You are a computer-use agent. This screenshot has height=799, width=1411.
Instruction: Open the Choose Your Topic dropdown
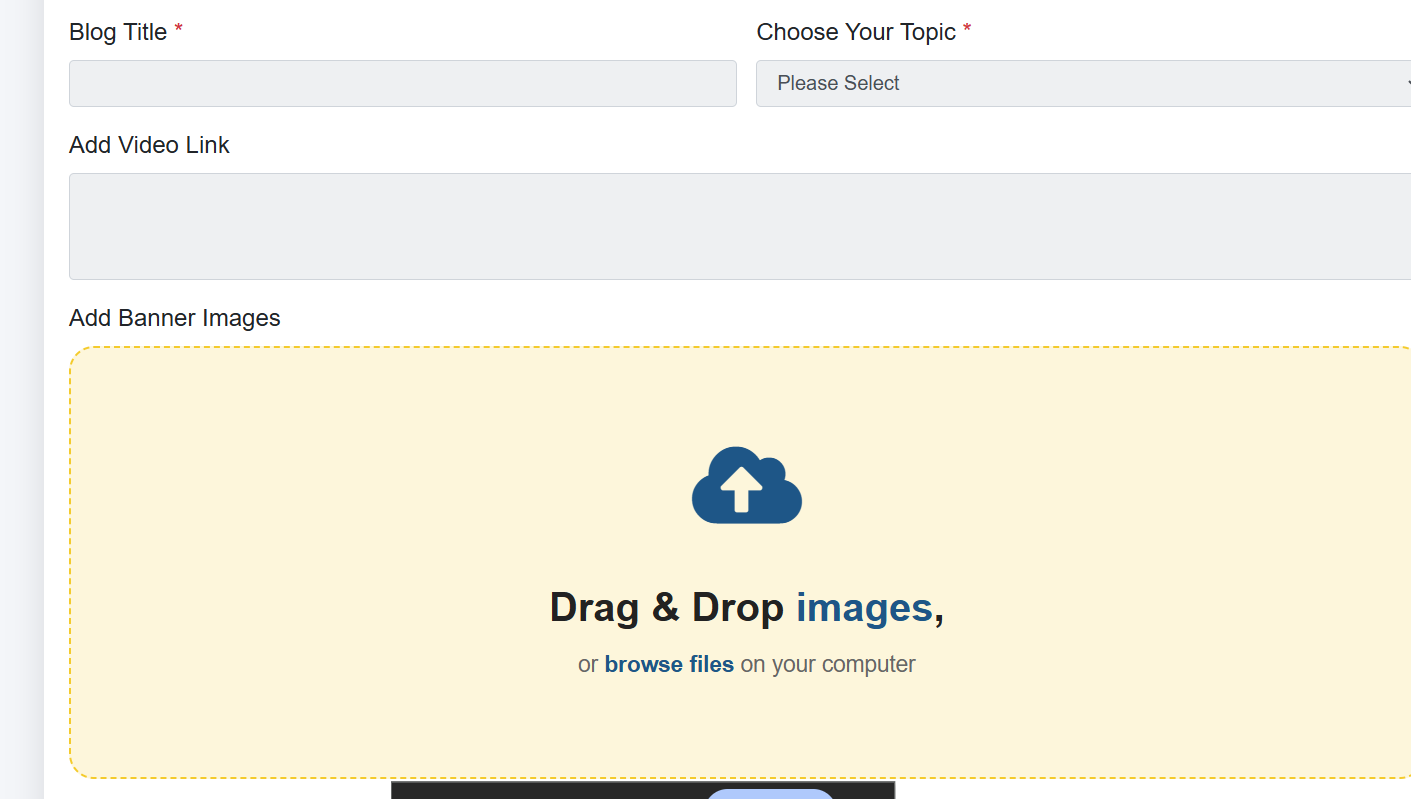point(1083,83)
